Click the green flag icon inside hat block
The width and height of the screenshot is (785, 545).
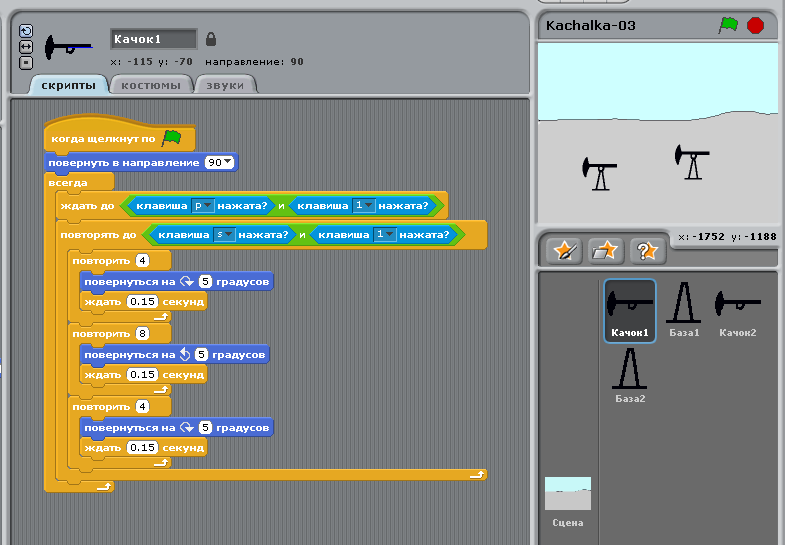click(172, 137)
